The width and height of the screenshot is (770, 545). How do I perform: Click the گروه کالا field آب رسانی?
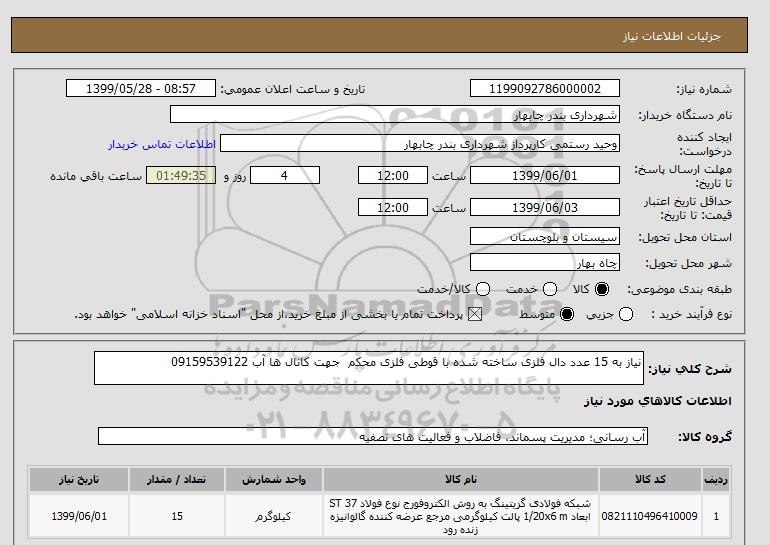tap(373, 436)
